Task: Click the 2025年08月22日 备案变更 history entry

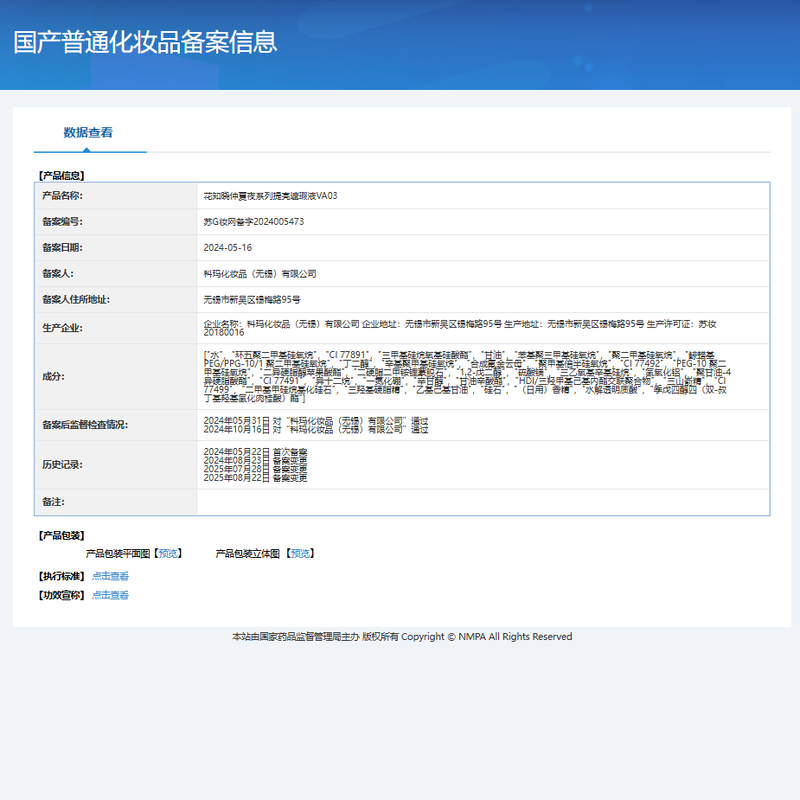Action: pos(255,478)
